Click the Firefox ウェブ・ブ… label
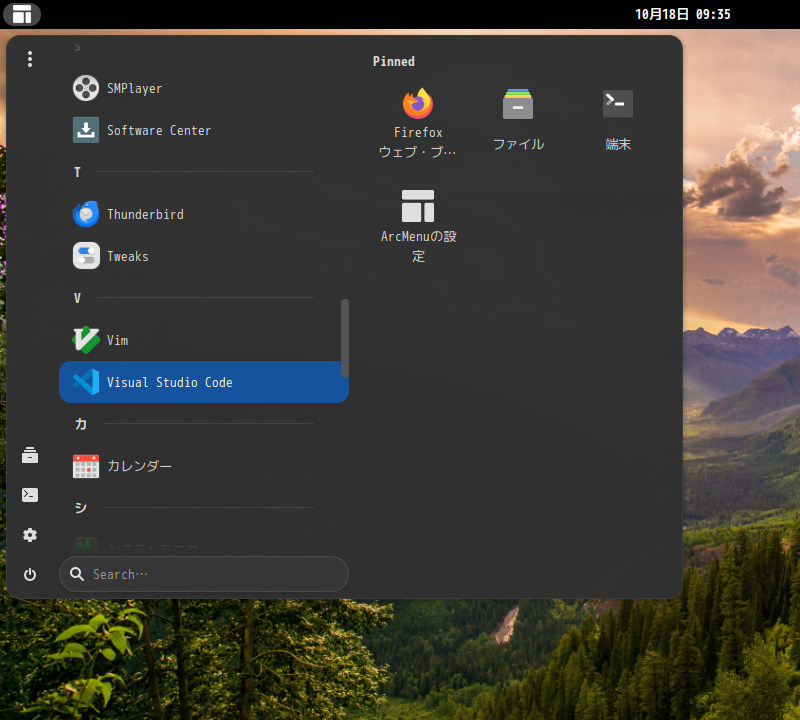800x720 pixels. (418, 142)
